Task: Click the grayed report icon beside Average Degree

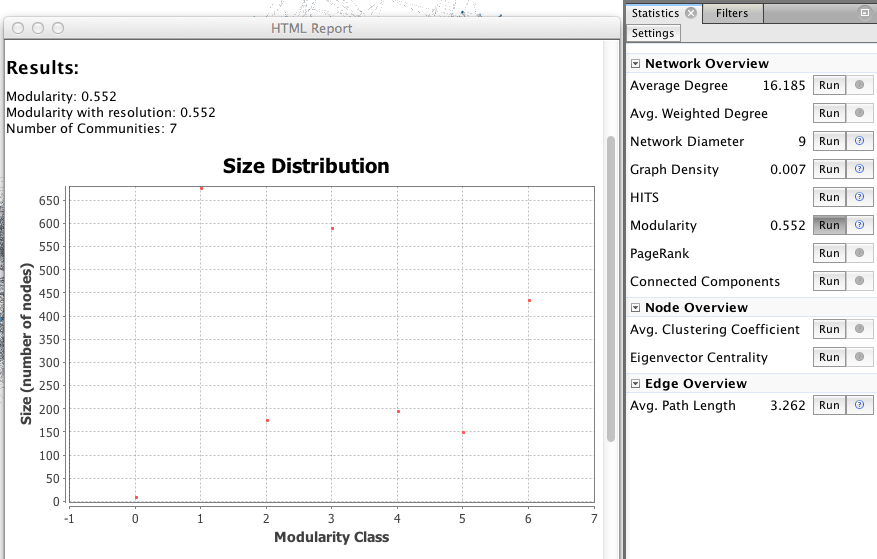Action: [859, 85]
